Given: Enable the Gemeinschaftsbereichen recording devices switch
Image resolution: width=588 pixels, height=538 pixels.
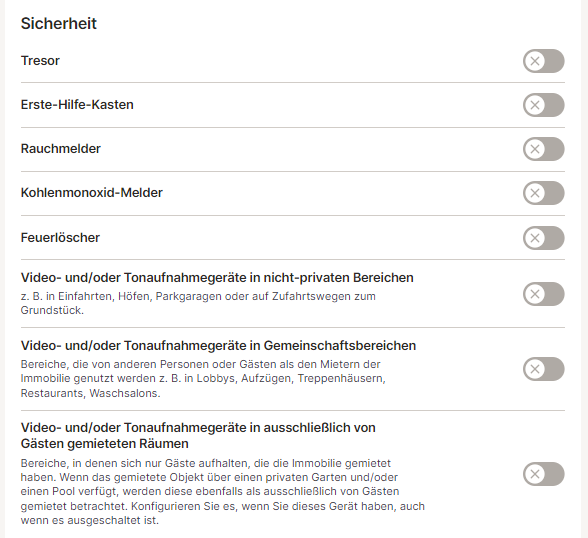Looking at the screenshot, I should pos(543,369).
